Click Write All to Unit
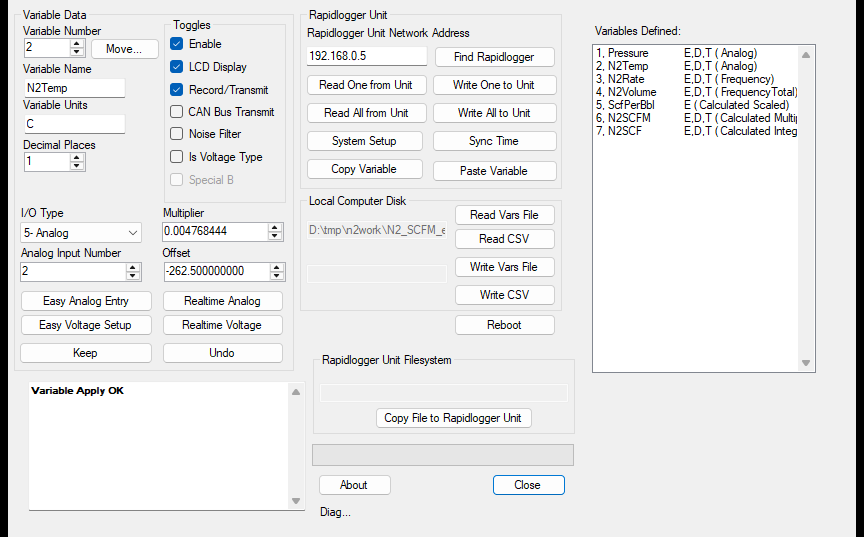This screenshot has width=864, height=537. coord(494,113)
